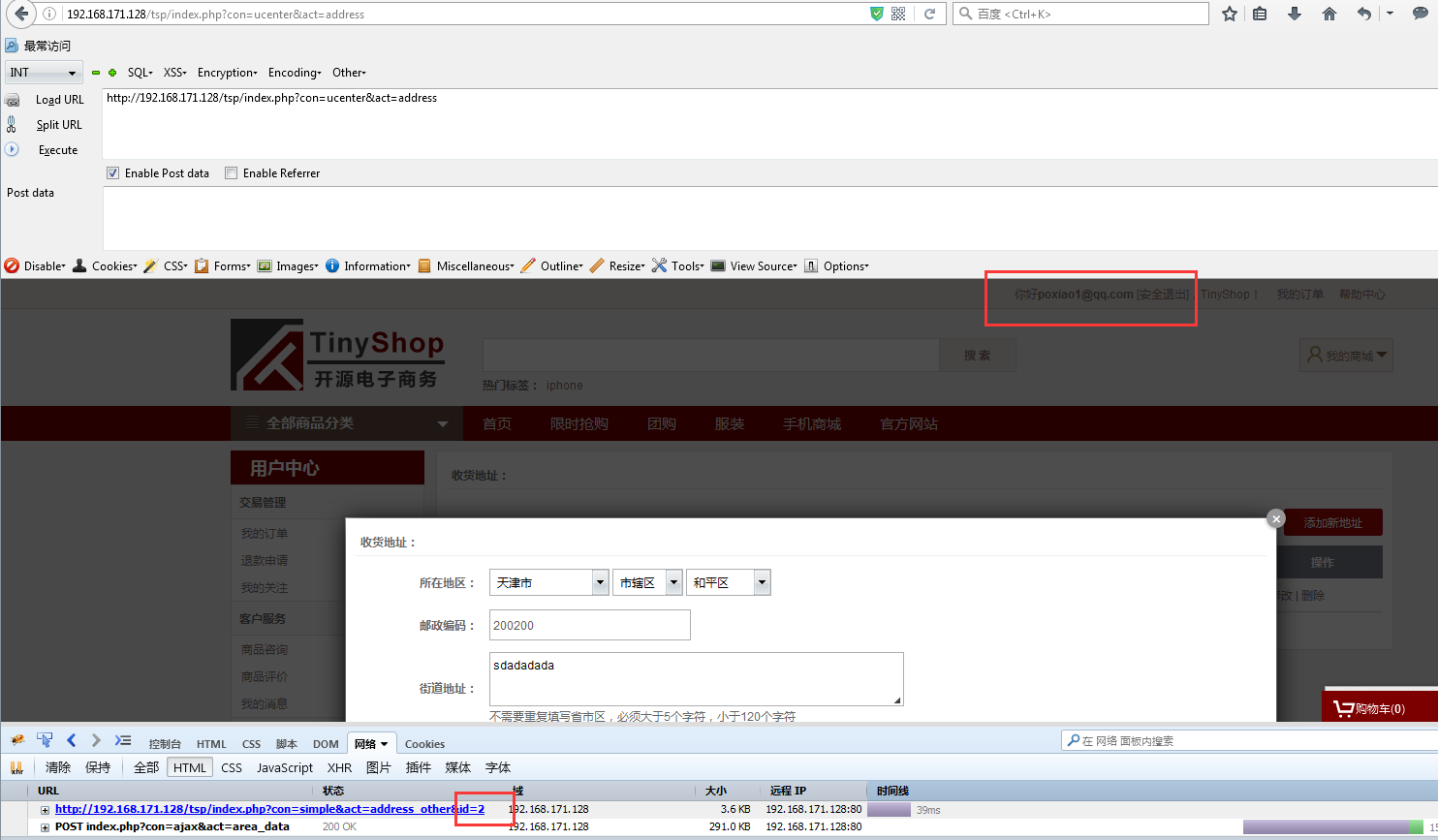Open the XSS dropdown menu

(x=175, y=73)
